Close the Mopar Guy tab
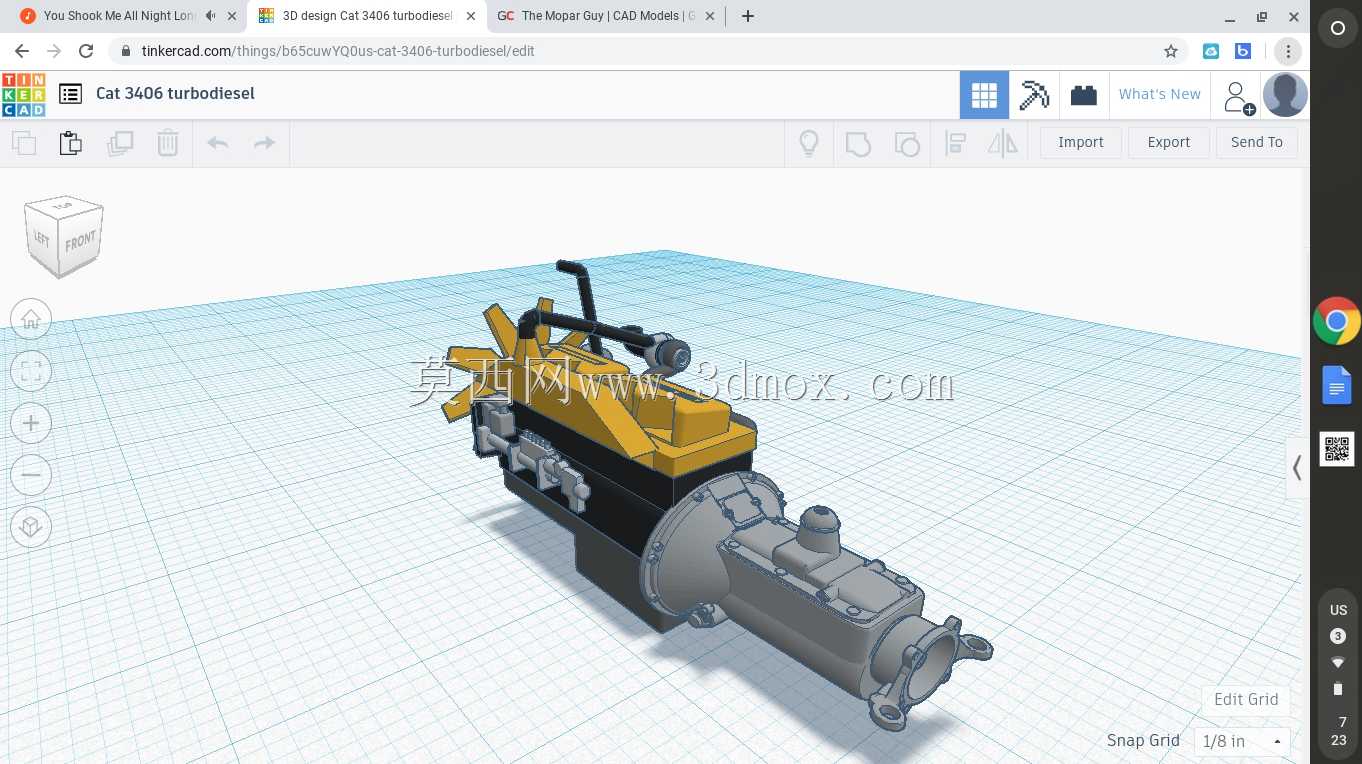The height and width of the screenshot is (764, 1362). pyautogui.click(x=711, y=16)
